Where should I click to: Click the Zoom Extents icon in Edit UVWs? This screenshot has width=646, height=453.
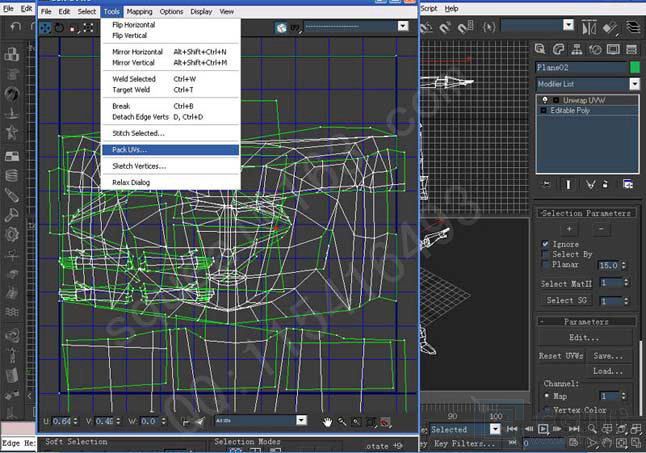(x=371, y=422)
